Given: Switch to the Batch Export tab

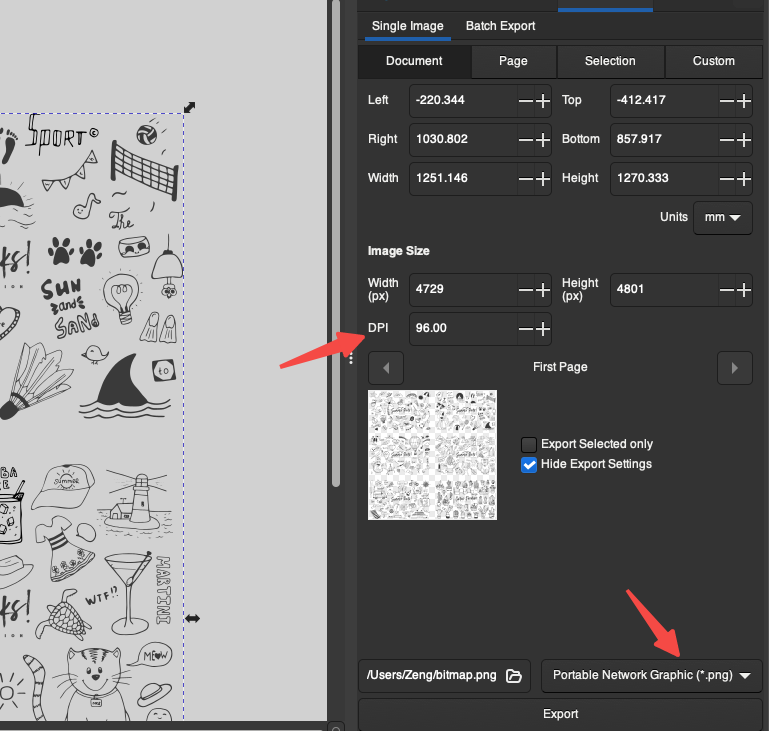Looking at the screenshot, I should (x=500, y=26).
